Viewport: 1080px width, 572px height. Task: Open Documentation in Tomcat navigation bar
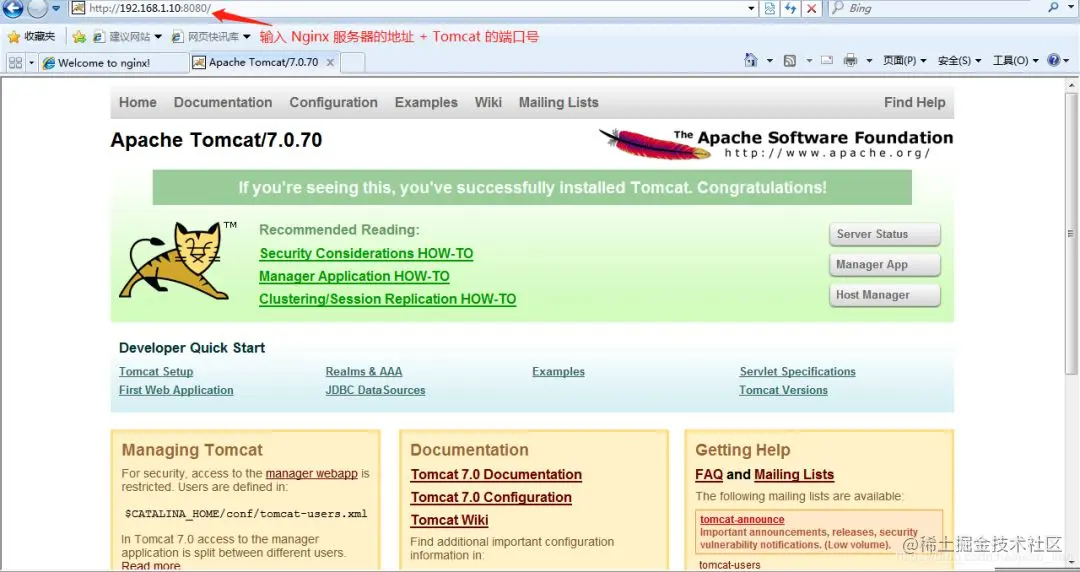[x=222, y=102]
